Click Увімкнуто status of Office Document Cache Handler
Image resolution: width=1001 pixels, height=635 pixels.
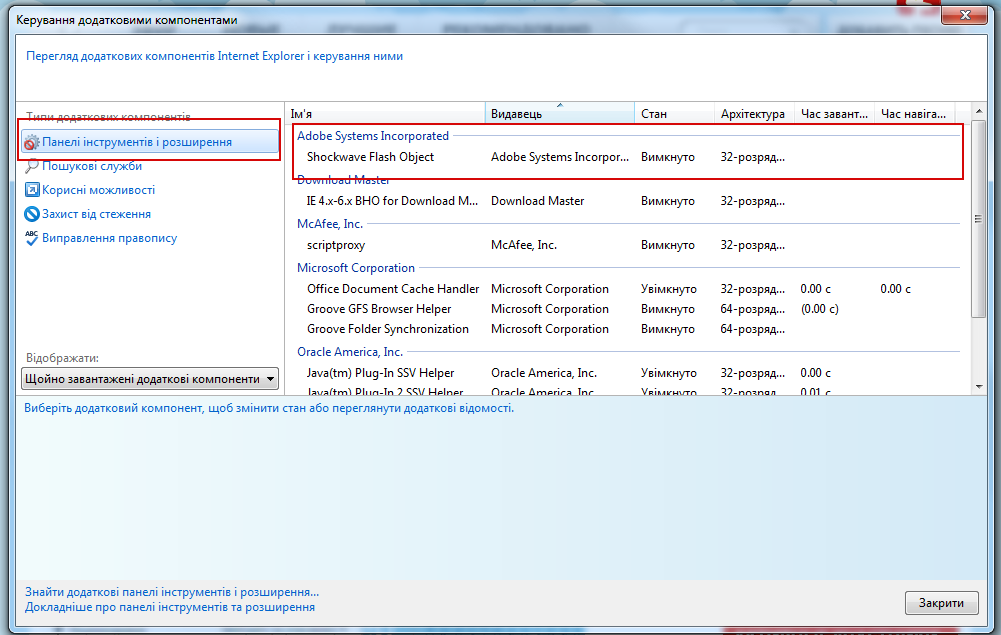click(669, 289)
